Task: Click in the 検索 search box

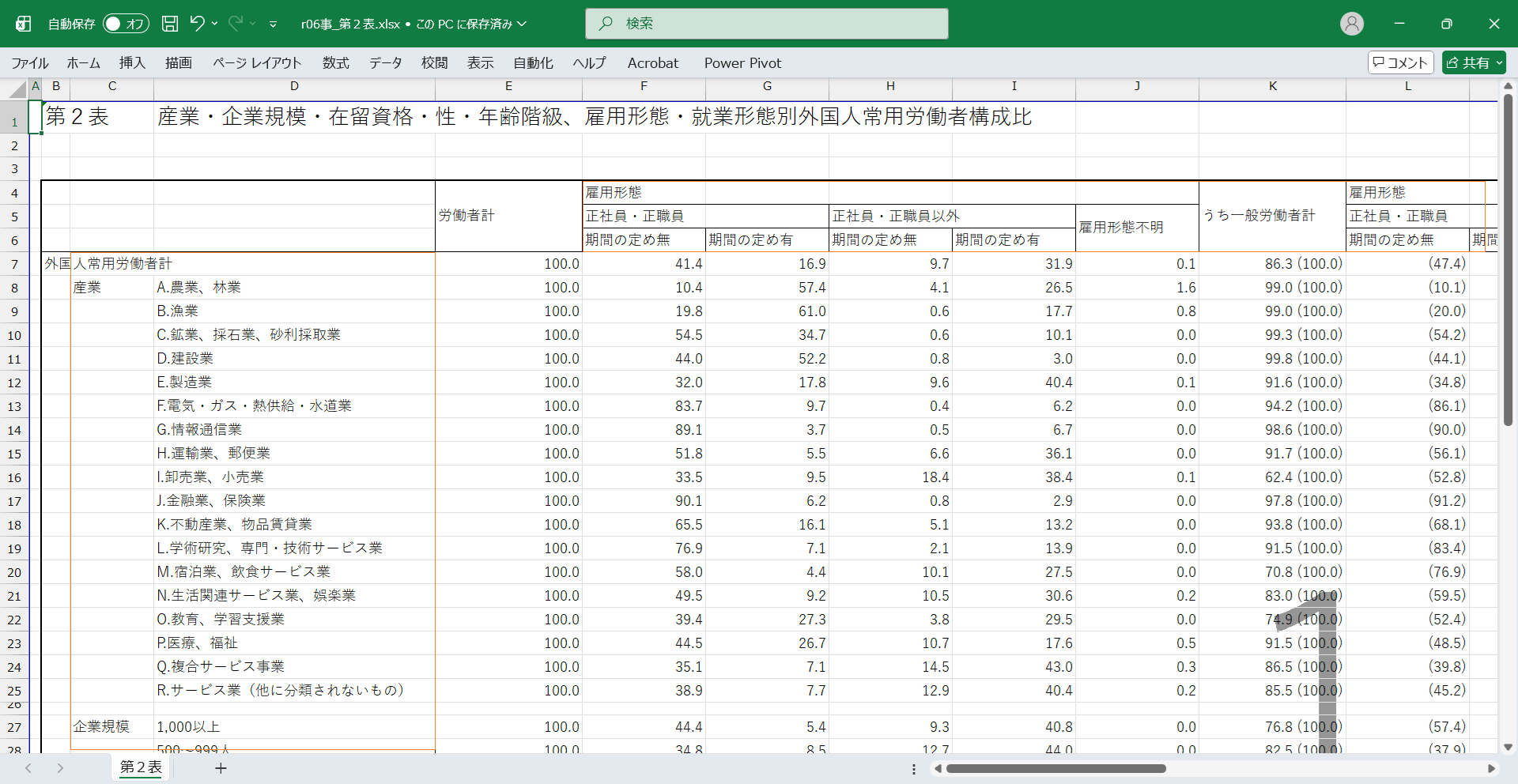Action: click(x=767, y=24)
